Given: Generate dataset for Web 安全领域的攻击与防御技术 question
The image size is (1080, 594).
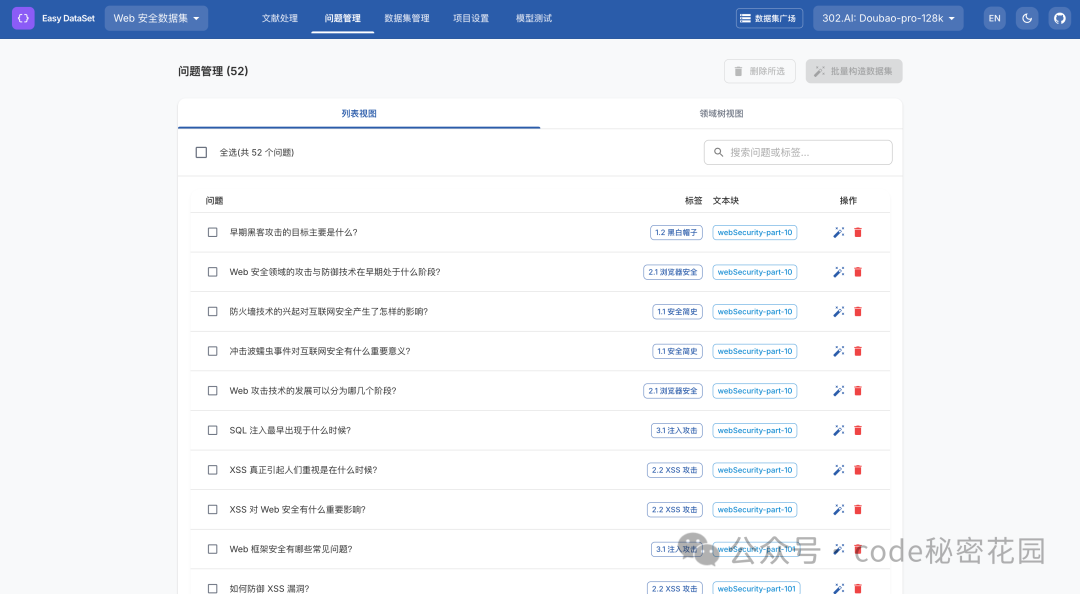Looking at the screenshot, I should pyautogui.click(x=838, y=272).
